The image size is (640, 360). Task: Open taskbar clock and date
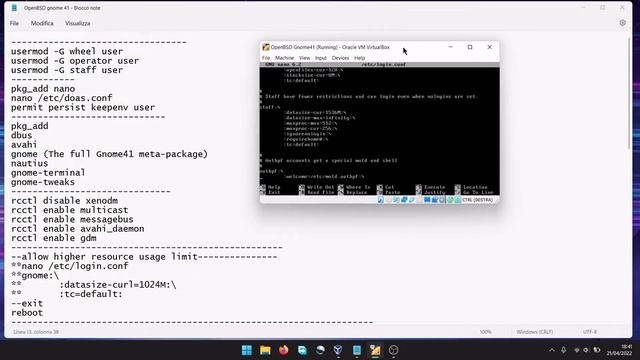(619, 350)
